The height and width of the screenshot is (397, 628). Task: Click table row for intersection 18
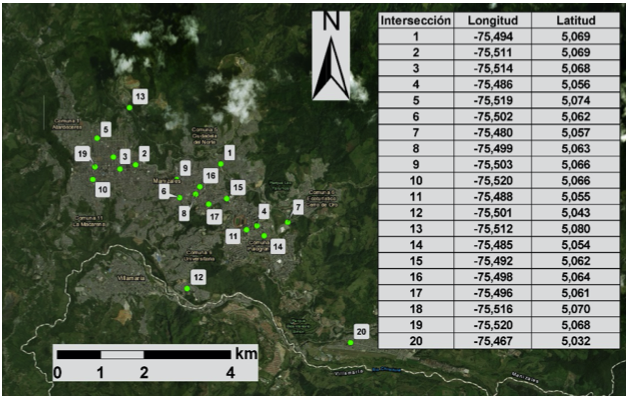(499, 309)
